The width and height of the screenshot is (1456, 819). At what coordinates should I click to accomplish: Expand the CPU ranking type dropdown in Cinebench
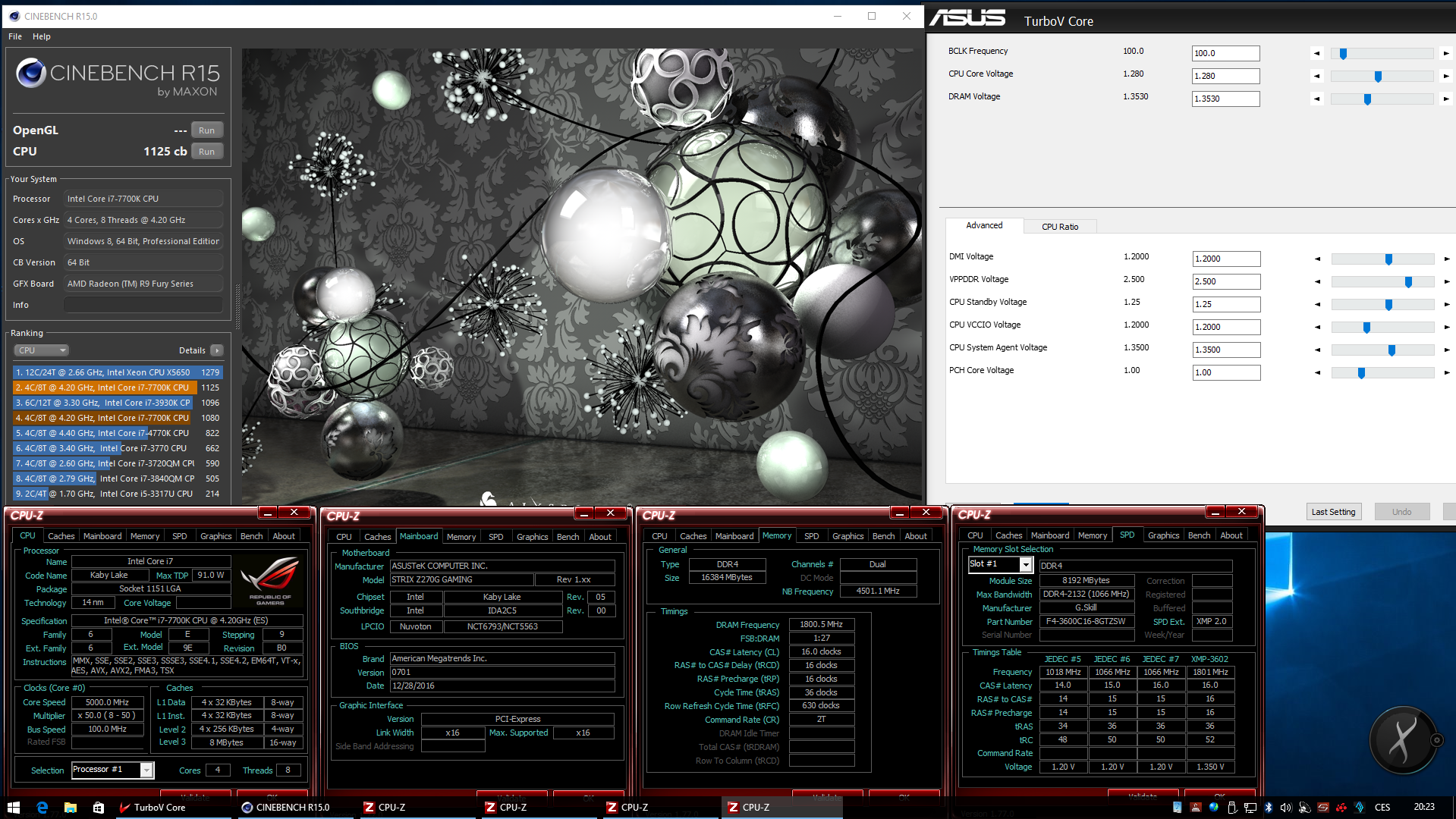click(x=42, y=350)
